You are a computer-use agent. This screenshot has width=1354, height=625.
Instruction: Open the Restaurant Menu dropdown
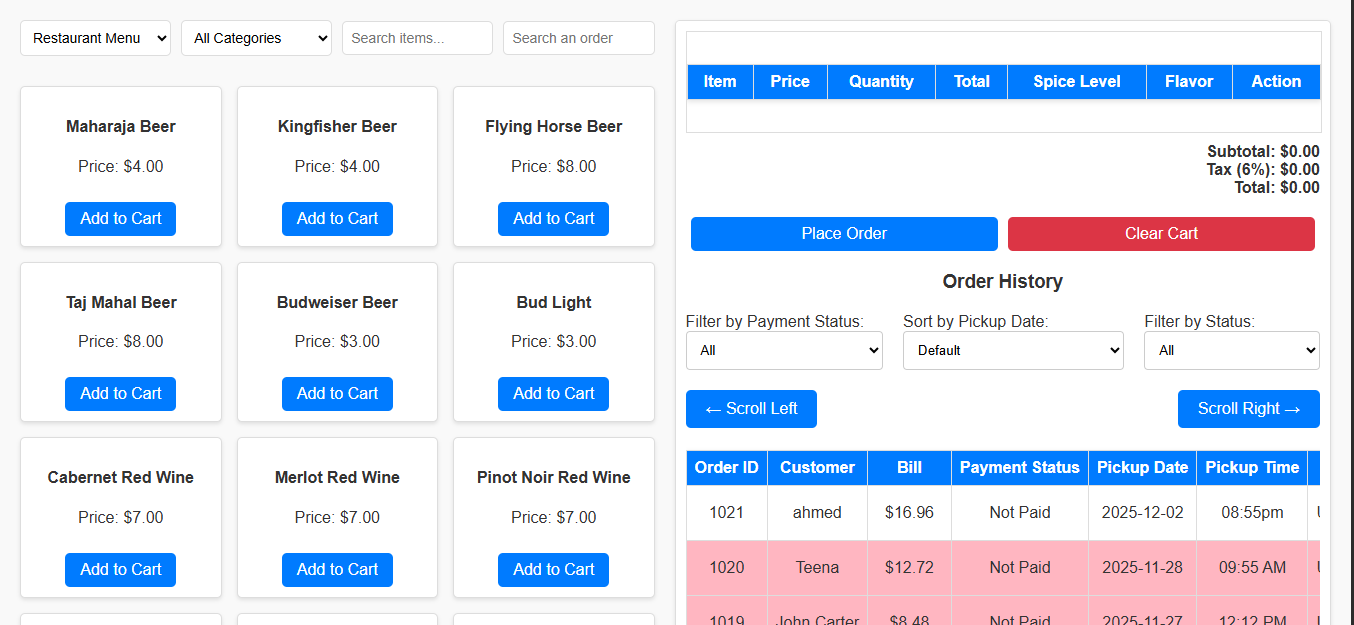[x=95, y=38]
